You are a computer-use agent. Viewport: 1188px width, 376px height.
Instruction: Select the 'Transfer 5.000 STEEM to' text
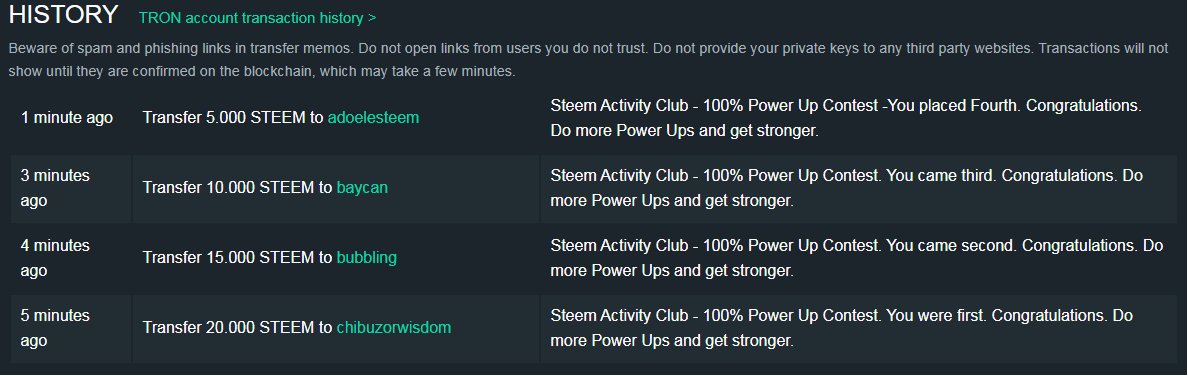point(233,118)
